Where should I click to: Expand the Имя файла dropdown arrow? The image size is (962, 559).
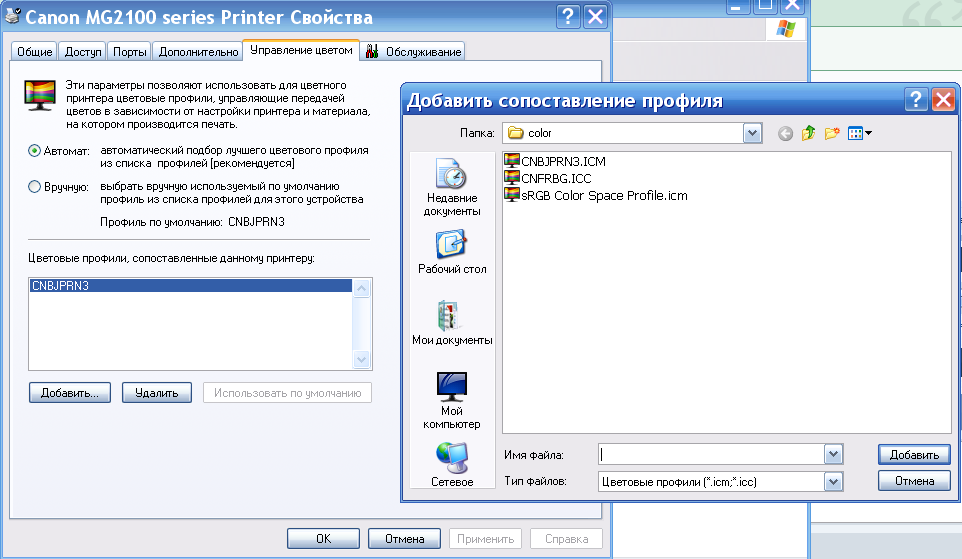tap(833, 455)
